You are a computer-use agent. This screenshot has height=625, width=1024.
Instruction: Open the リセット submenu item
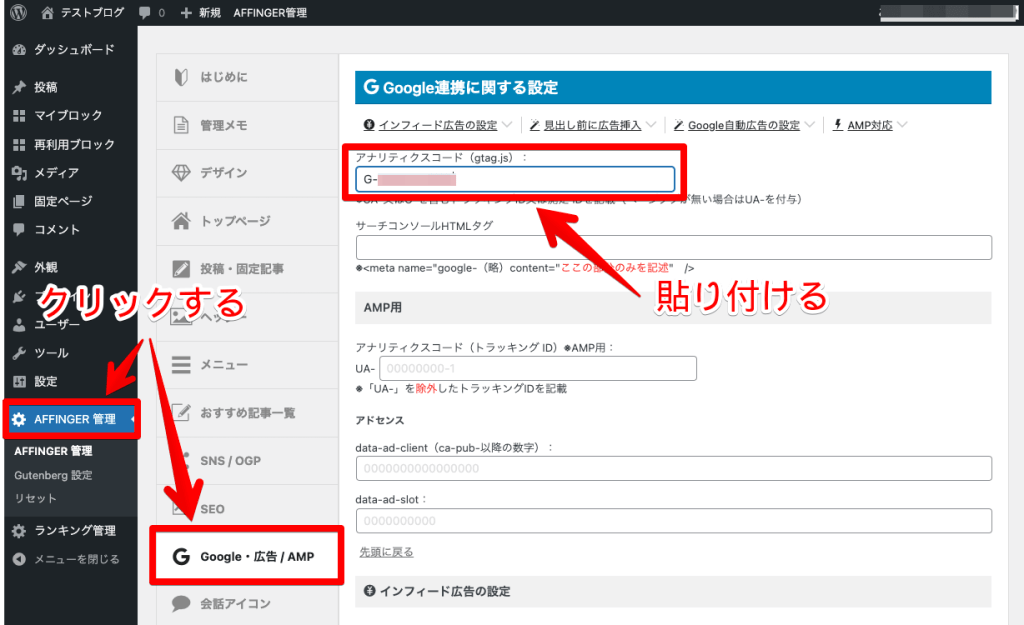(35, 498)
